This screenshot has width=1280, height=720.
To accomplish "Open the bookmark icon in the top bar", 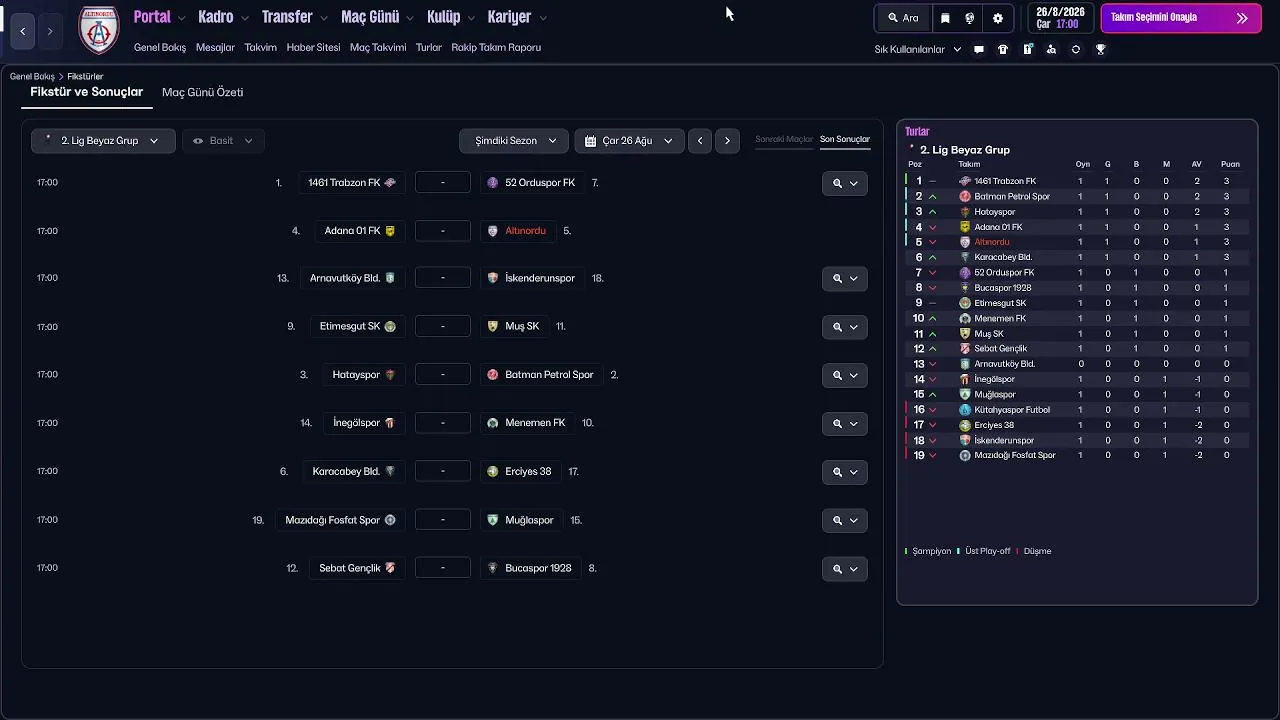I will pos(945,18).
